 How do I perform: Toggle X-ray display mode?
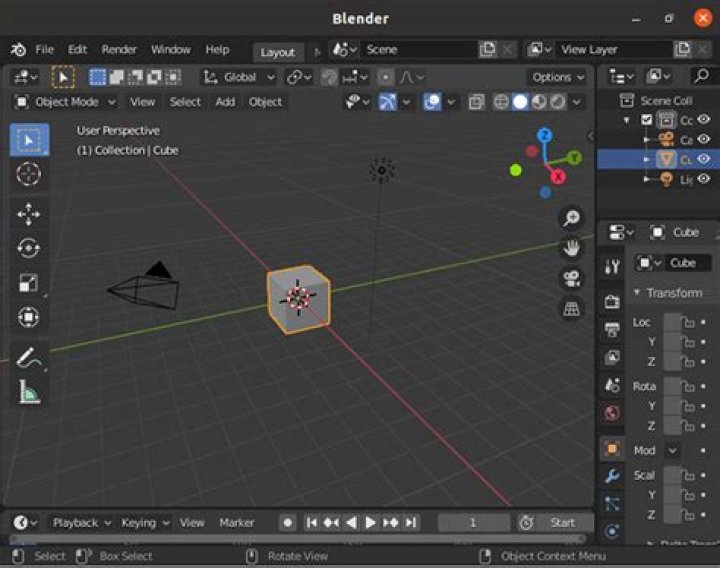[477, 102]
